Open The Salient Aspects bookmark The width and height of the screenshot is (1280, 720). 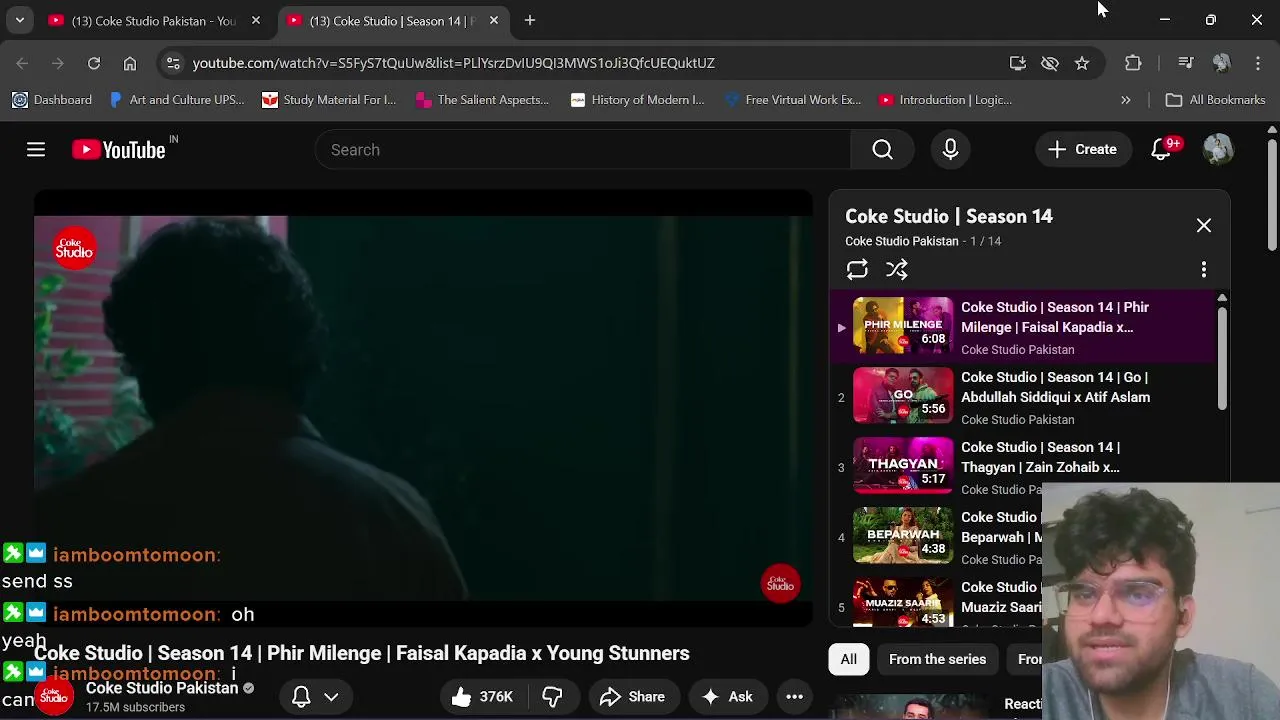[x=482, y=100]
